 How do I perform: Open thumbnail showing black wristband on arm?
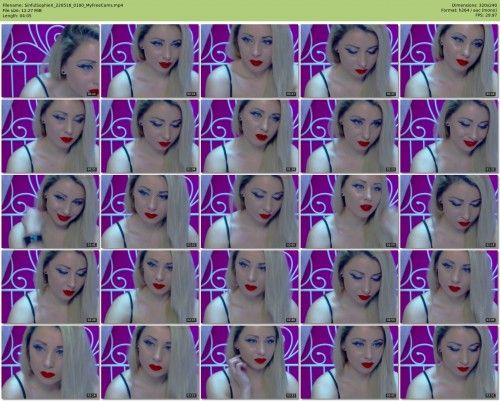(51, 212)
